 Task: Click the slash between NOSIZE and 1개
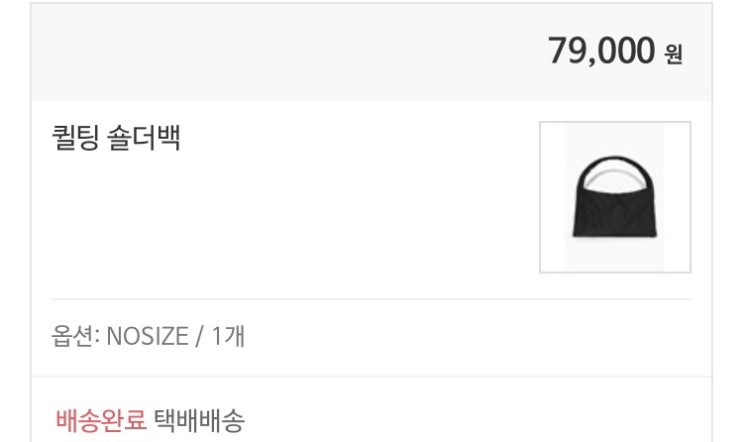[199, 336]
